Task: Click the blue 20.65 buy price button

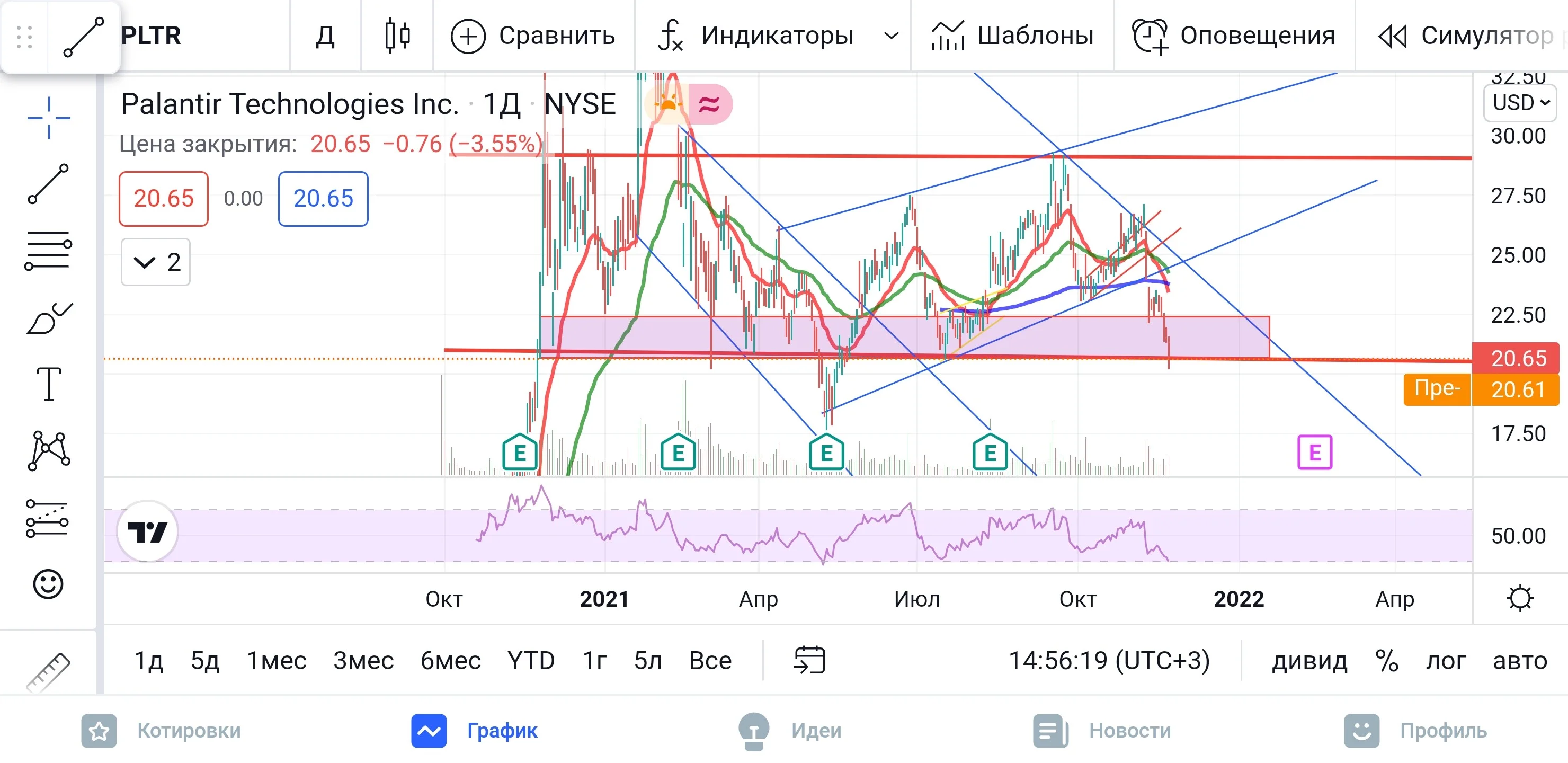Action: [323, 199]
